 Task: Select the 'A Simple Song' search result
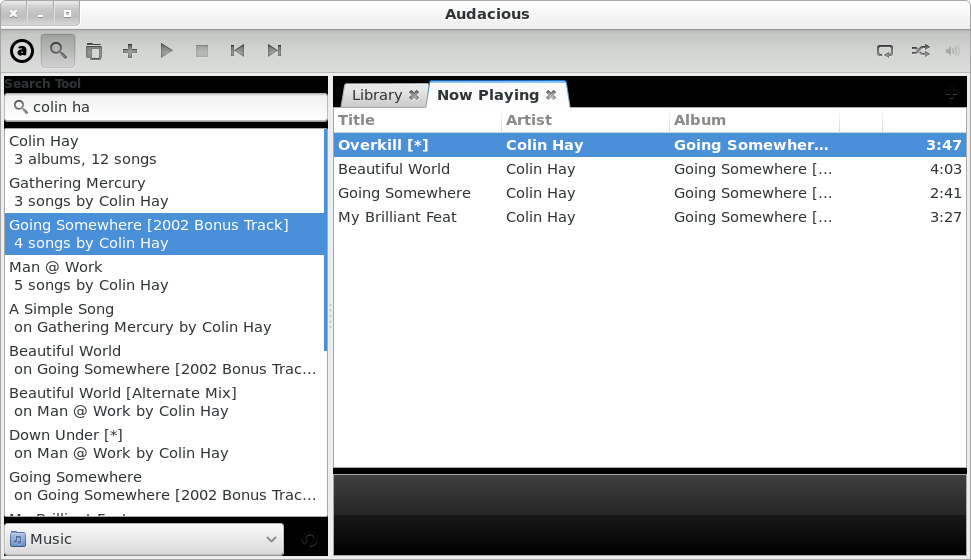[164, 318]
